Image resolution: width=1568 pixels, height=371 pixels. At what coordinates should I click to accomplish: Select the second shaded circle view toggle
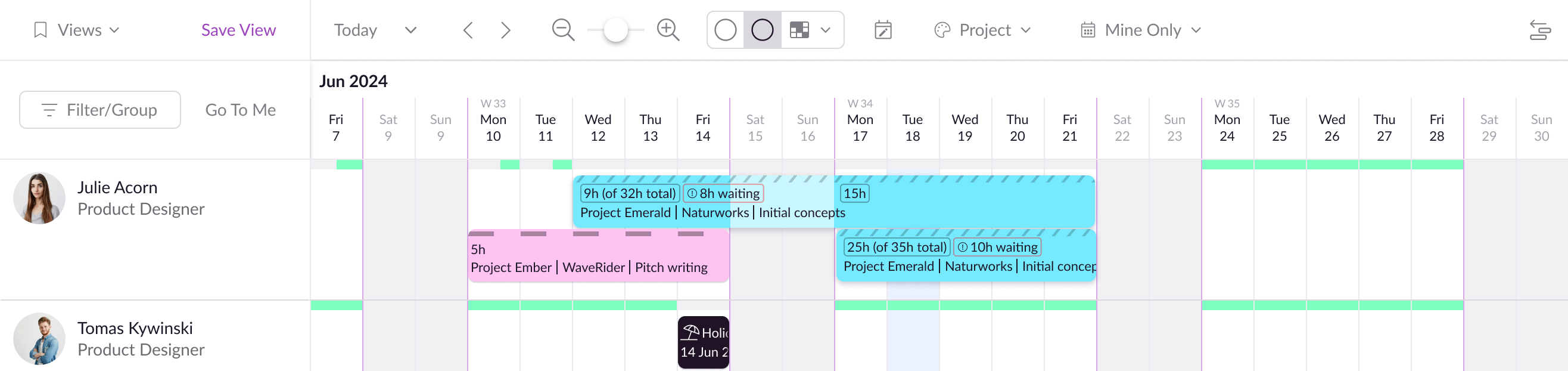[x=762, y=30]
